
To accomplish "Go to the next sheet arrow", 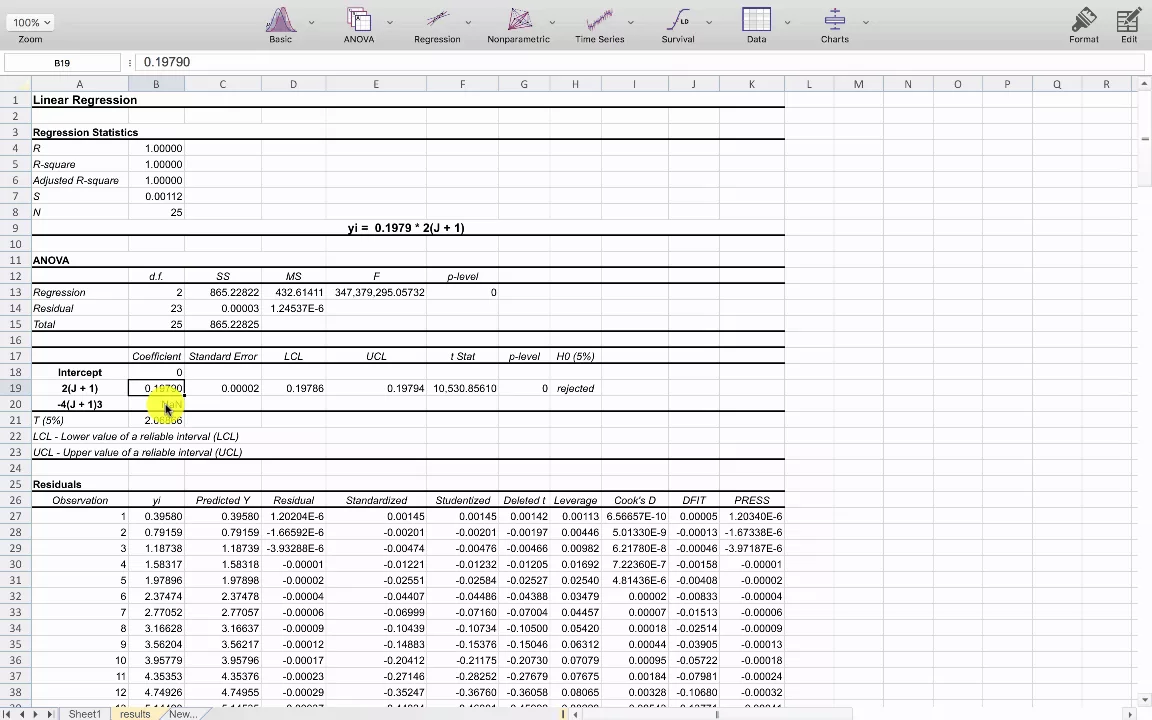I will 36,714.
